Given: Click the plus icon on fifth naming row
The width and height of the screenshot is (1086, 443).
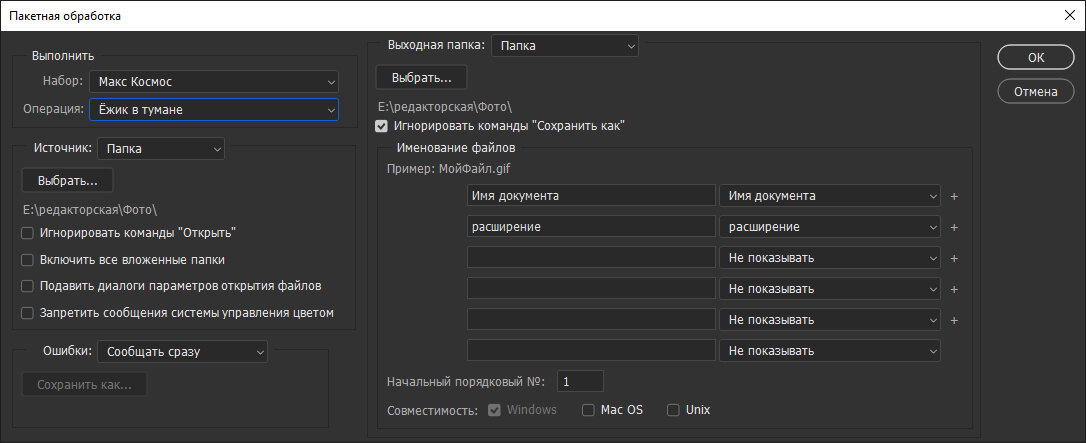Looking at the screenshot, I should coord(954,320).
